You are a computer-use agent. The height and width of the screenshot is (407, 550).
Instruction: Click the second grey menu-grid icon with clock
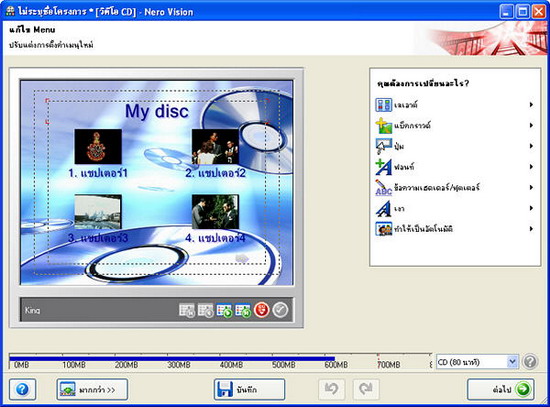pyautogui.click(x=206, y=310)
